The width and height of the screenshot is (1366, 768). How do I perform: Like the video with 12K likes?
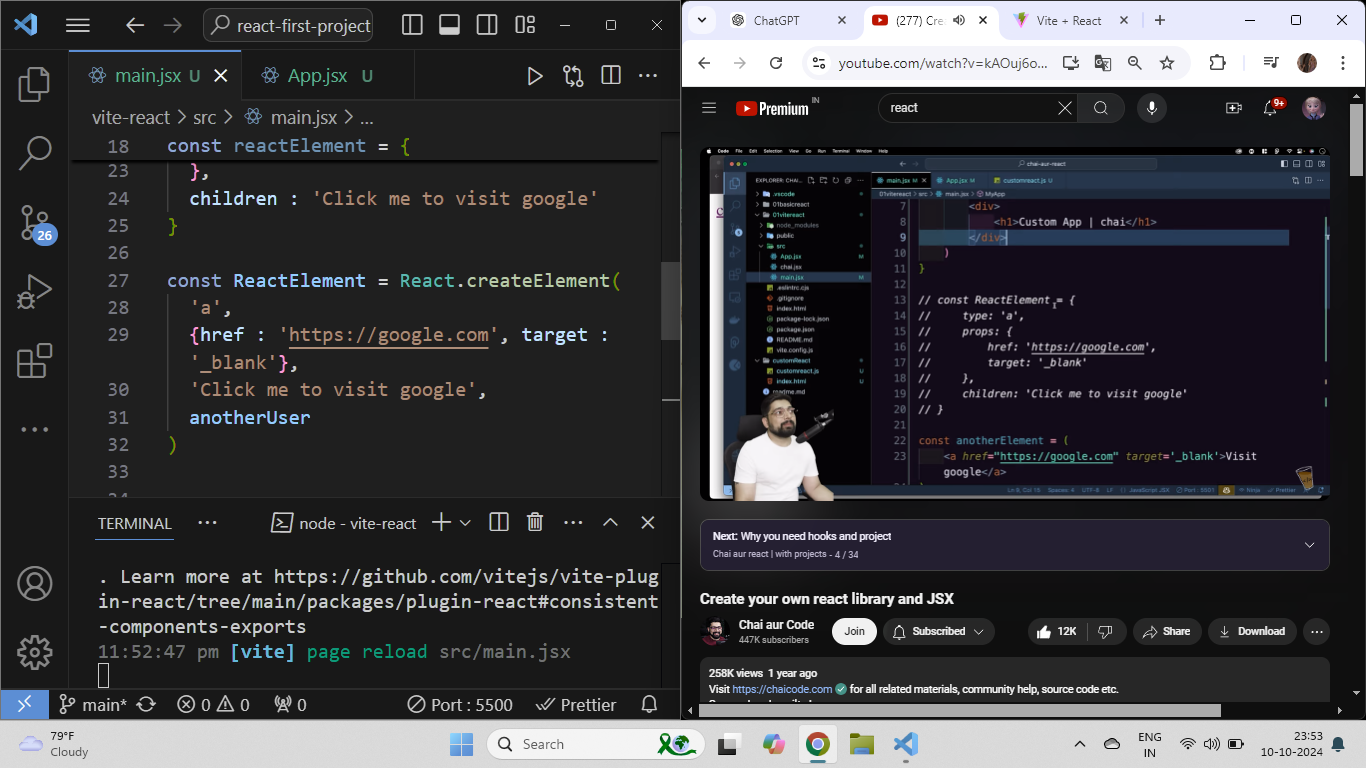[x=1058, y=631]
